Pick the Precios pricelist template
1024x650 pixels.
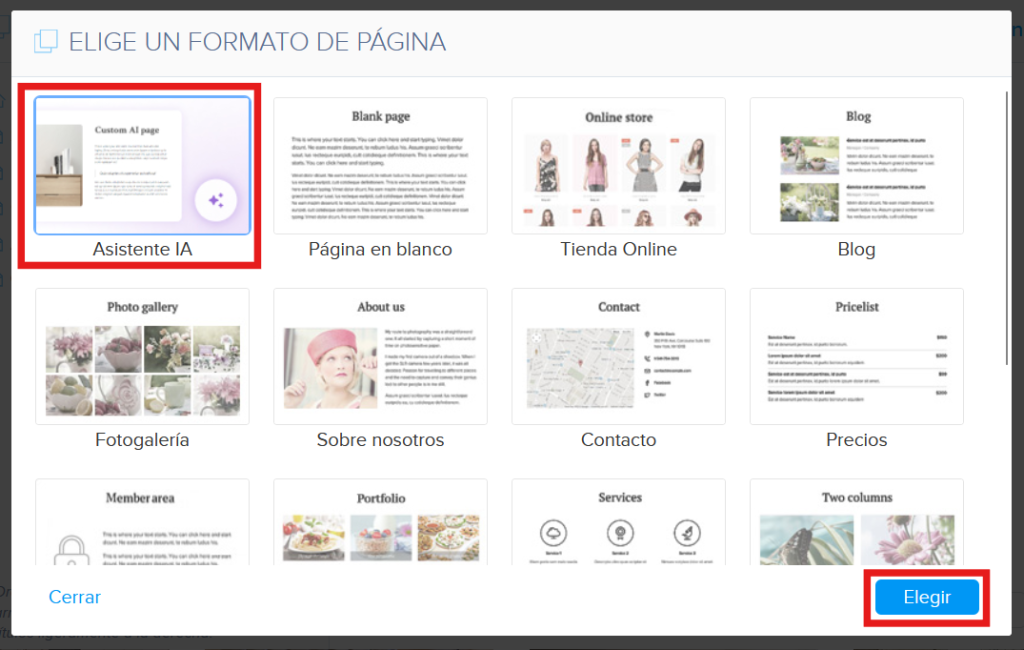click(x=856, y=356)
